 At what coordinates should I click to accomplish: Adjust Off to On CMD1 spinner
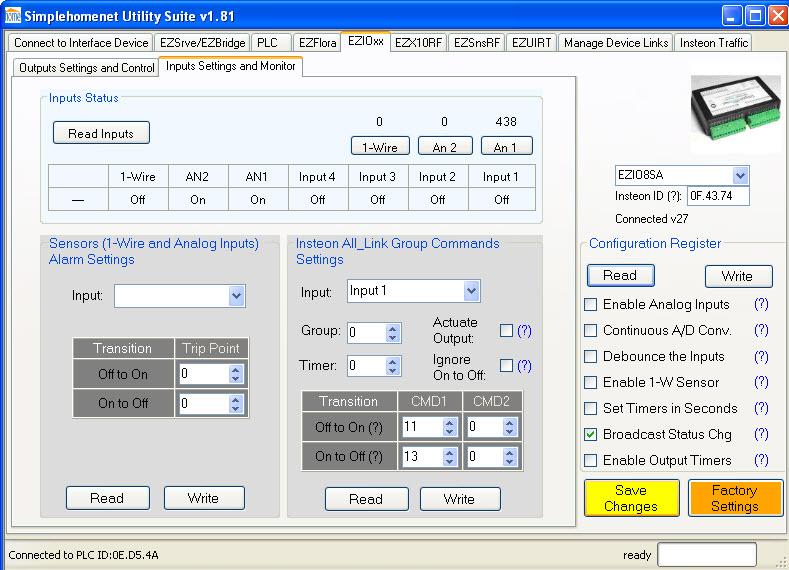[450, 427]
